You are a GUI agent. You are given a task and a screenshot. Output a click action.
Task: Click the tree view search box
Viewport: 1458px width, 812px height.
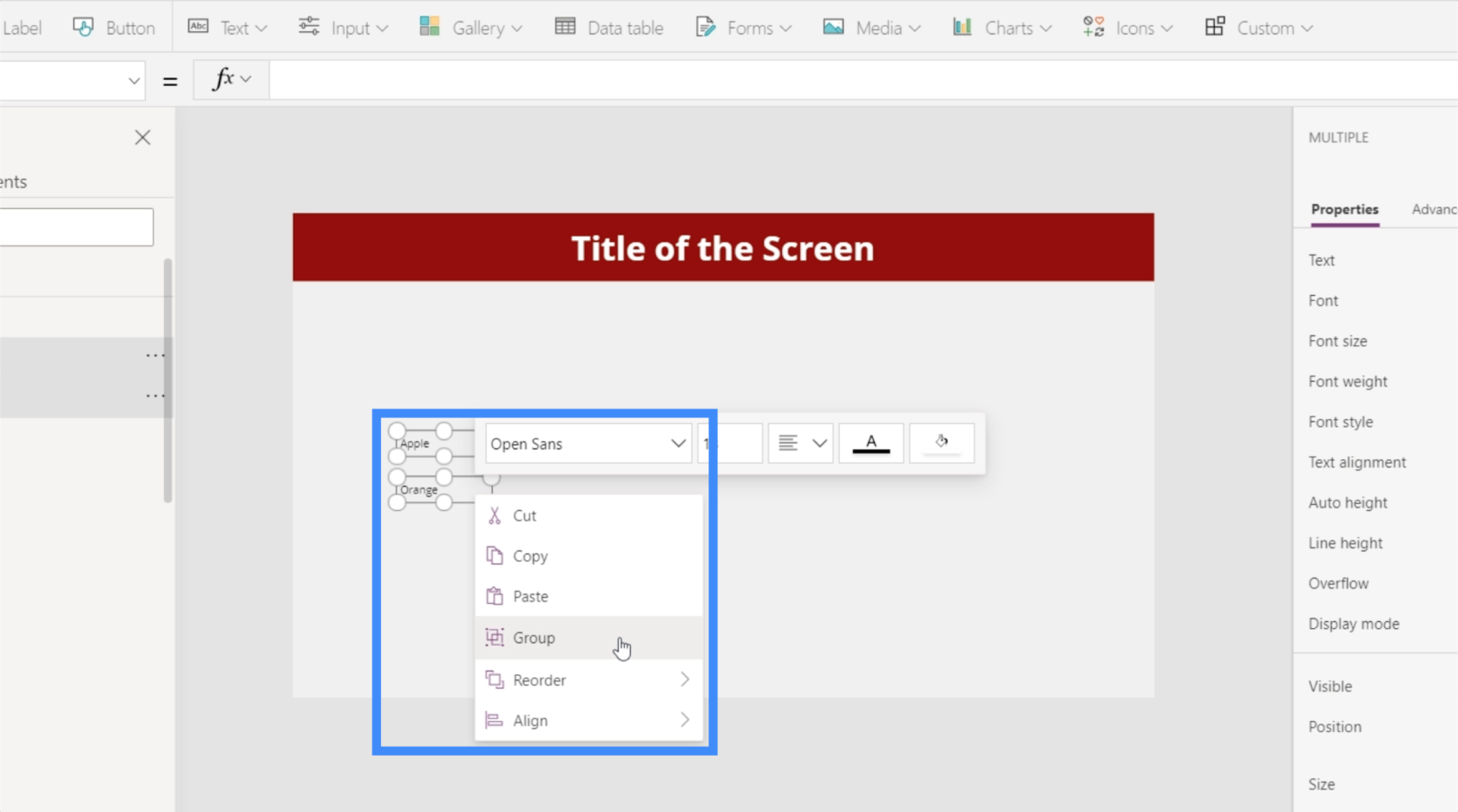(x=76, y=226)
